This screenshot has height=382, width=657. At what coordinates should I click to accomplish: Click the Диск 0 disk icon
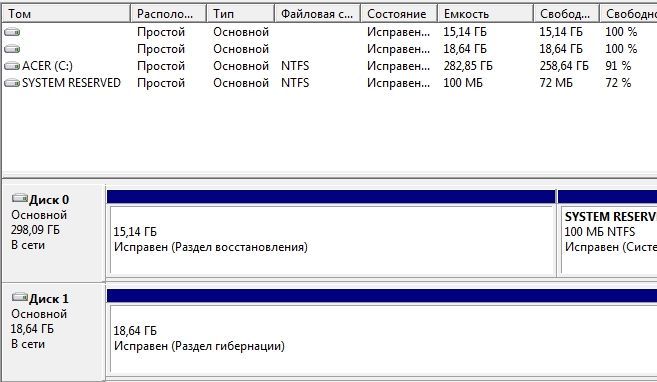click(19, 198)
